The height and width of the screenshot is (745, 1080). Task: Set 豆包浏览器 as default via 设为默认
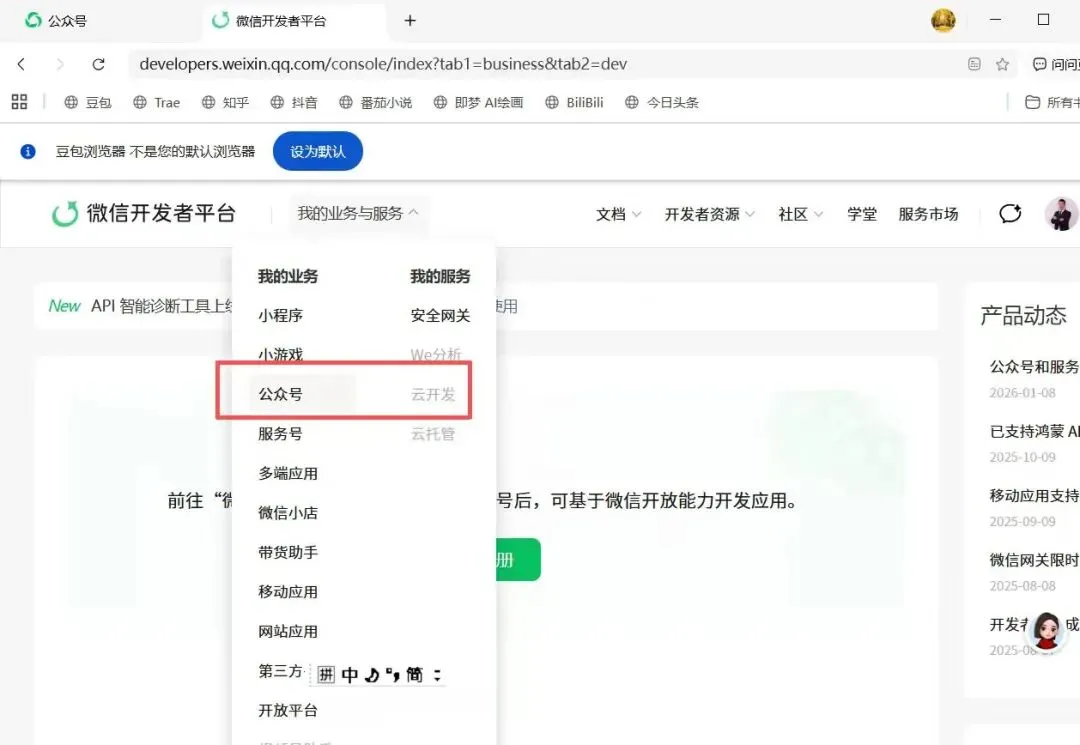318,151
